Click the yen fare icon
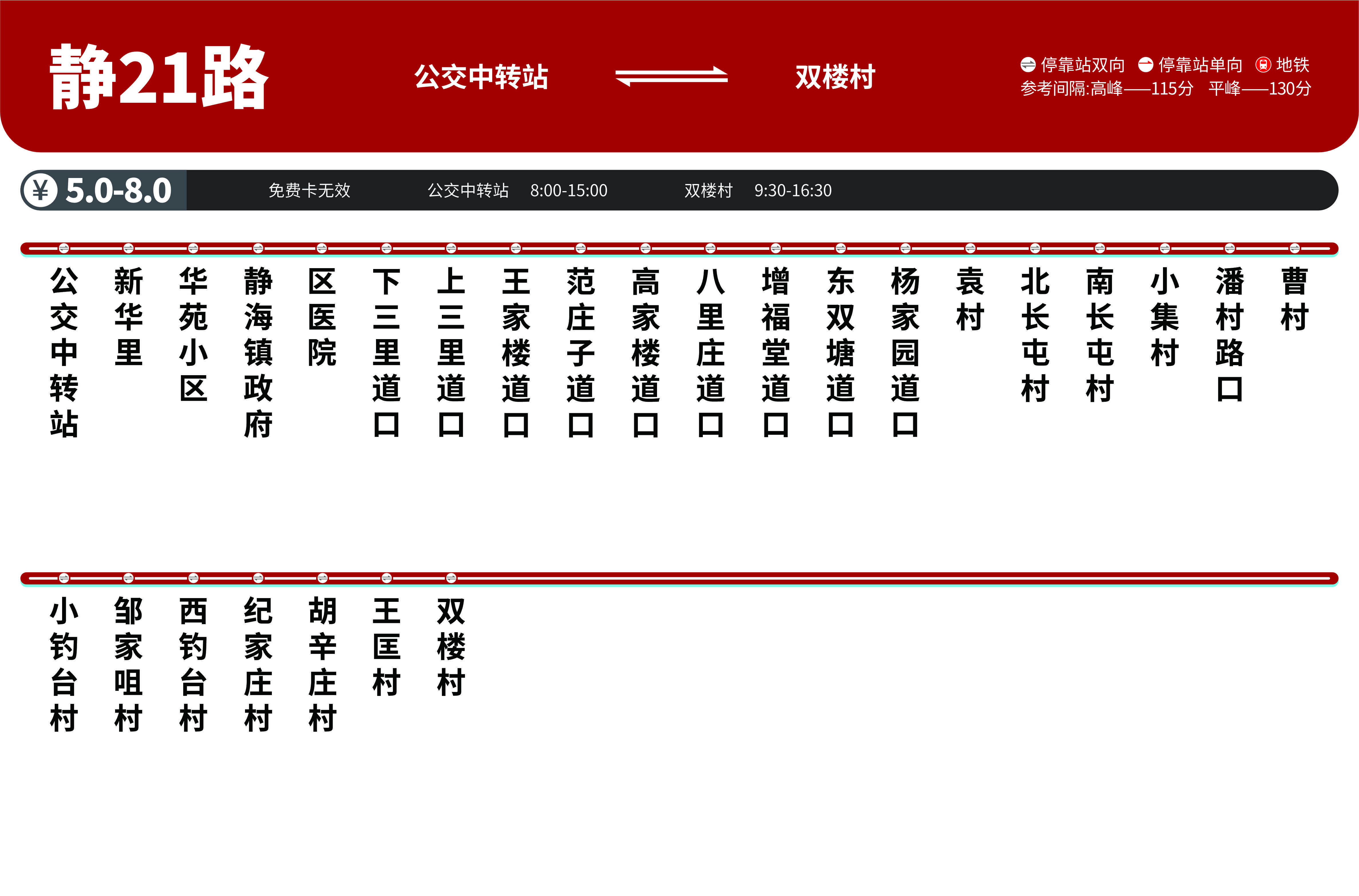This screenshot has height=896, width=1359. (x=40, y=190)
